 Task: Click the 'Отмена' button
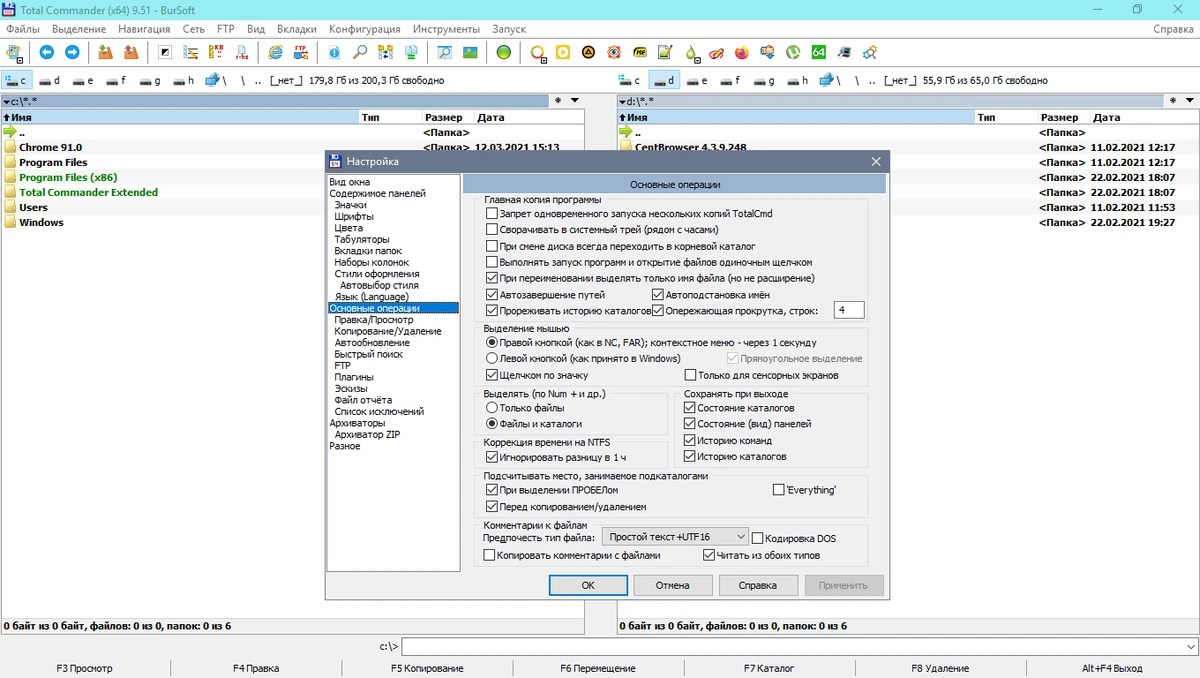click(672, 585)
